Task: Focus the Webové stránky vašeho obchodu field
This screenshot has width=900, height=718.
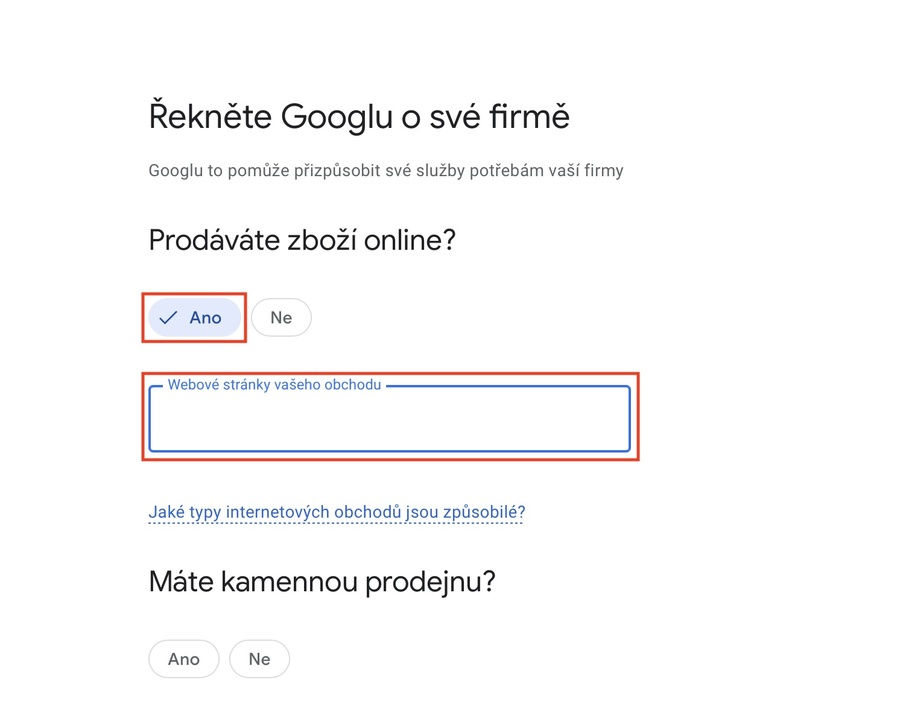Action: pyautogui.click(x=389, y=420)
